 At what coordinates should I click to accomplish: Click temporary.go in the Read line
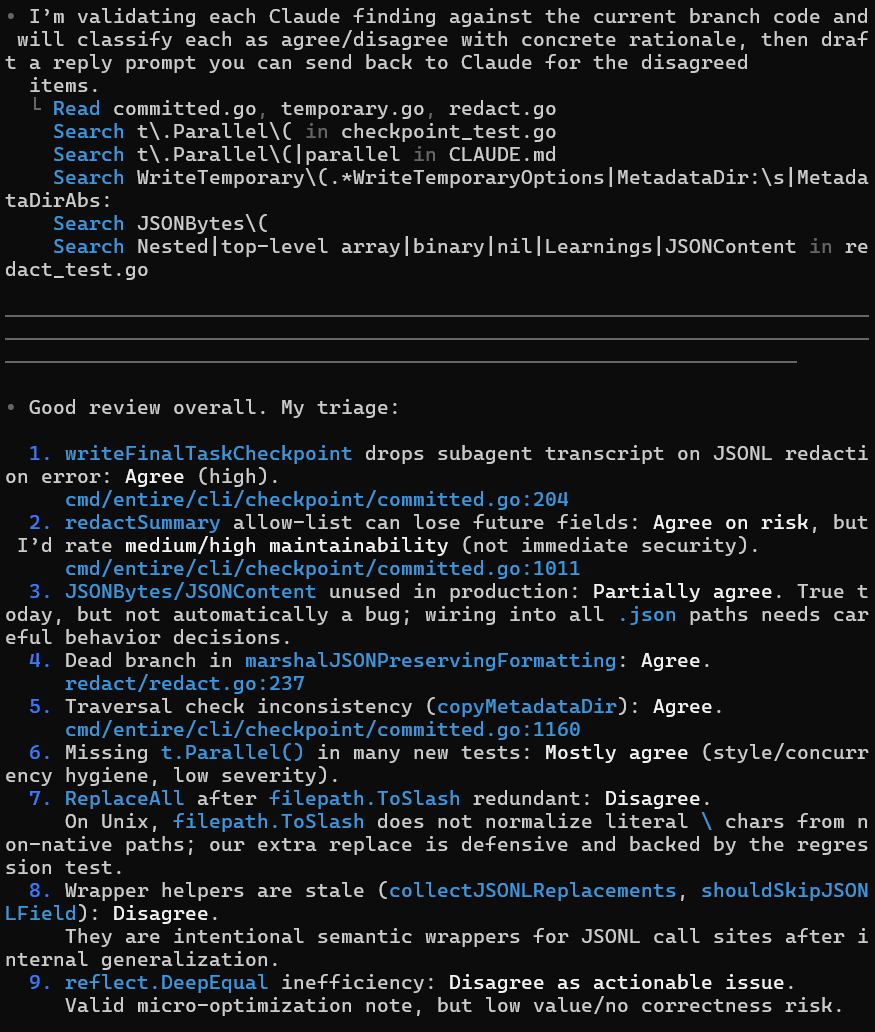353,109
